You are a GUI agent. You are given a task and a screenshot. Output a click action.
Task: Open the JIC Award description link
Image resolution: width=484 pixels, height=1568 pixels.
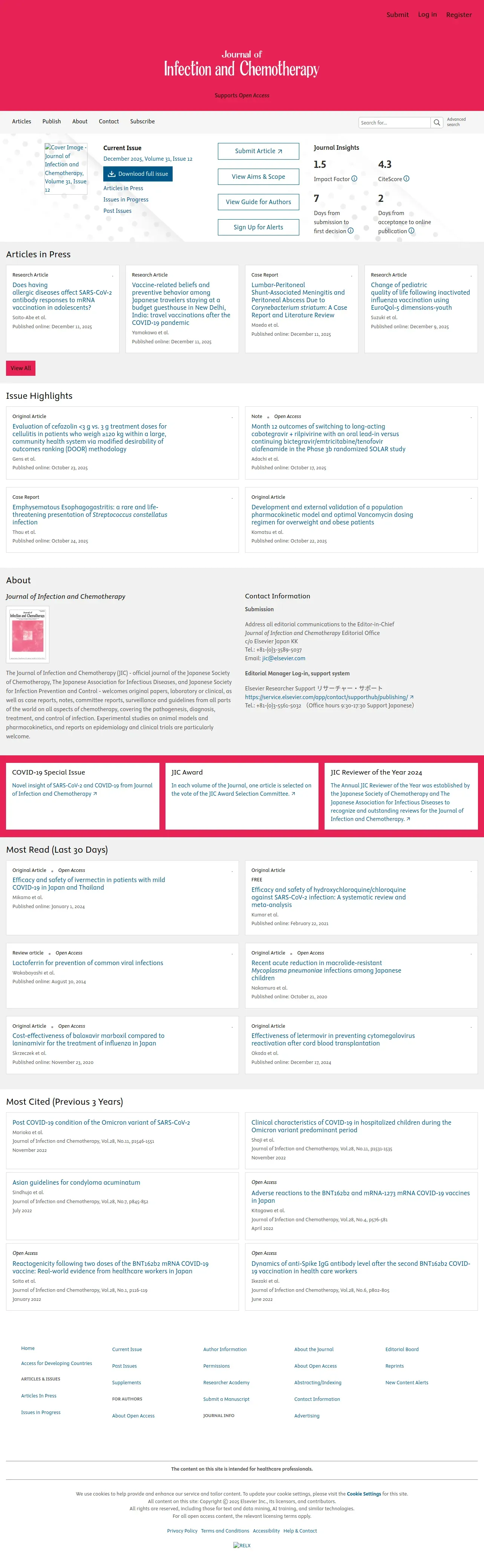[x=241, y=790]
